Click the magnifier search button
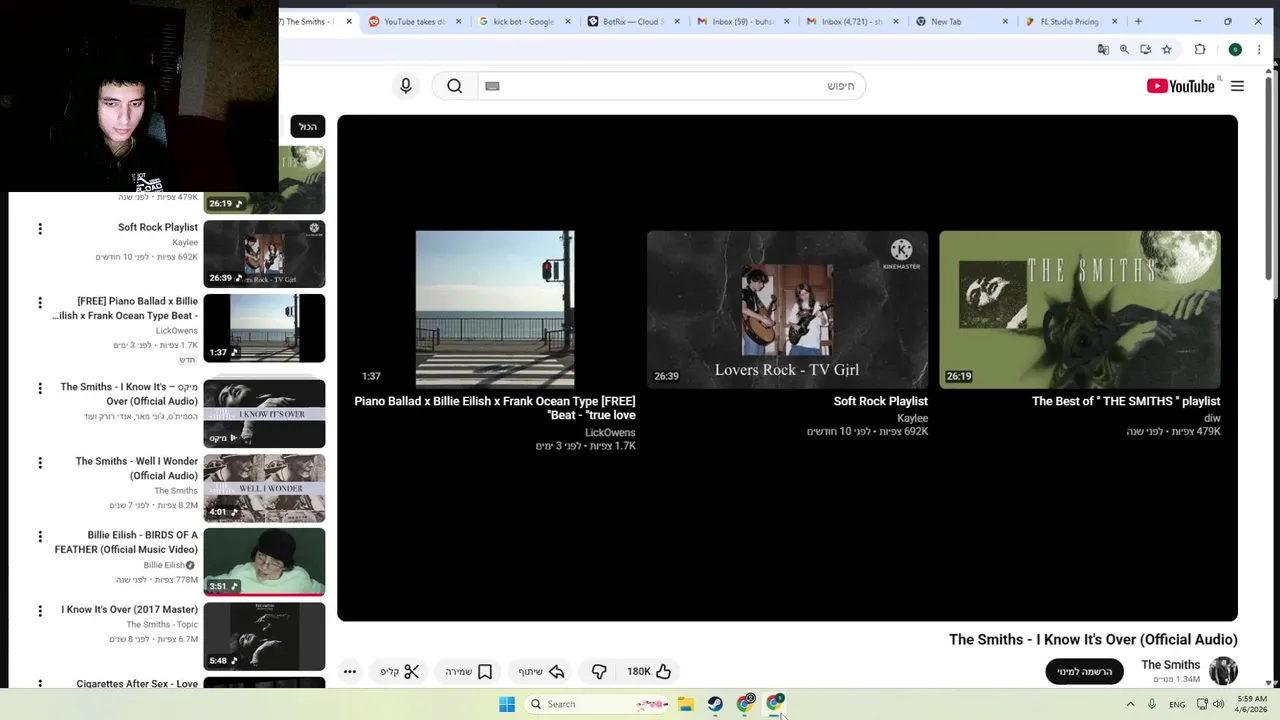Image resolution: width=1280 pixels, height=720 pixels. tap(454, 86)
